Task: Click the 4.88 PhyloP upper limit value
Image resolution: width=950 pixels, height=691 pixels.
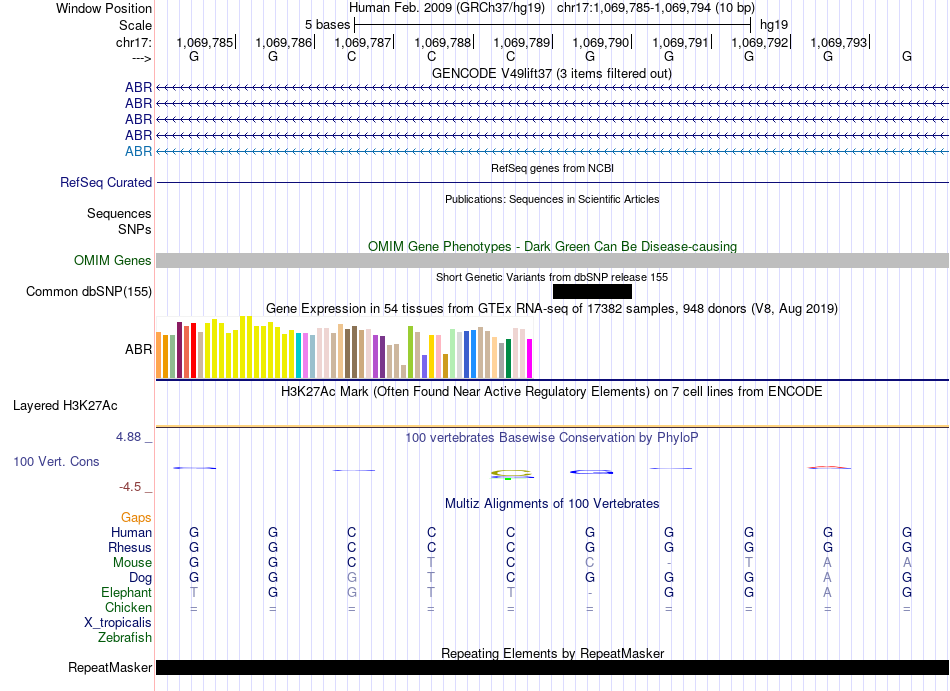Action: [128, 437]
